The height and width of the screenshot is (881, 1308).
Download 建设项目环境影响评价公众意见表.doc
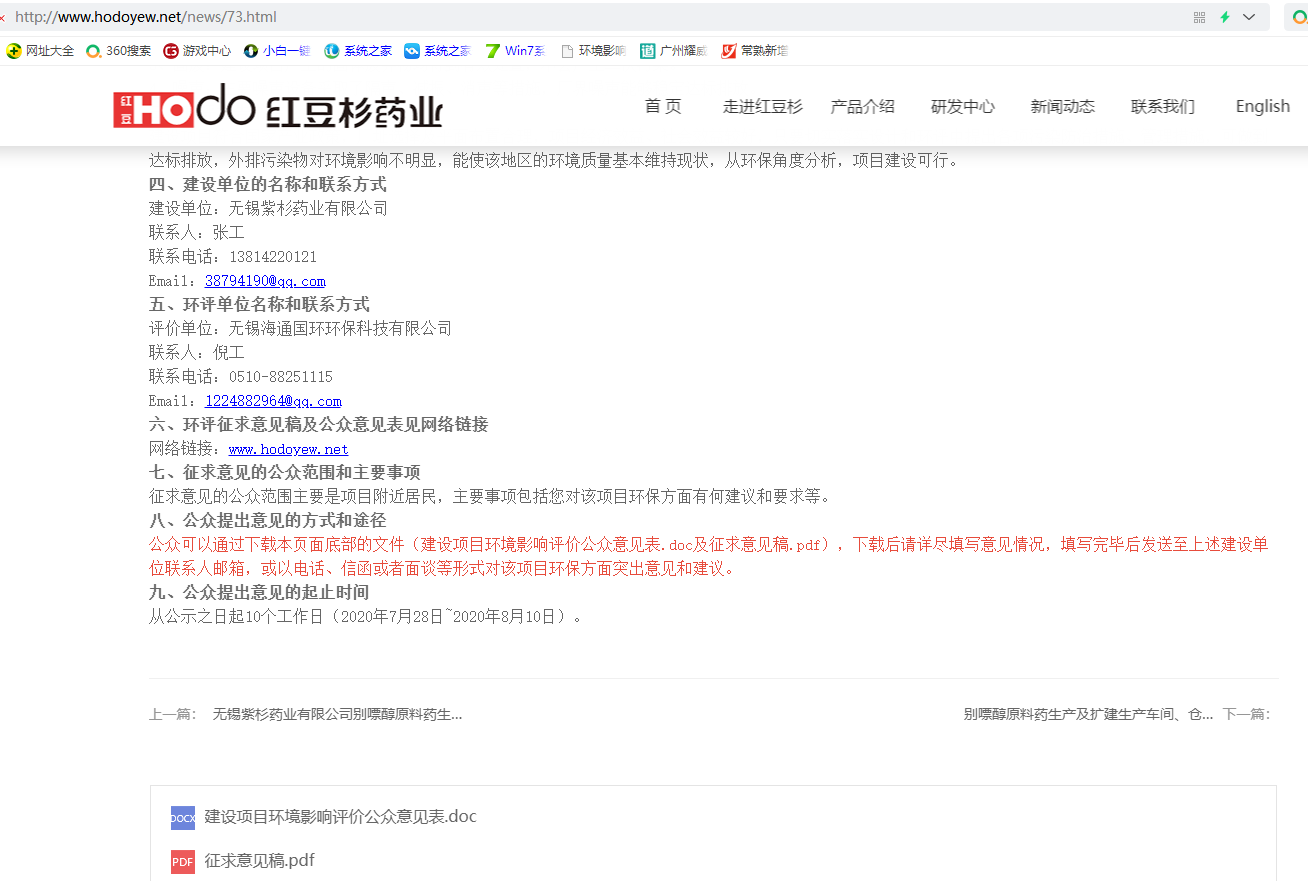(x=341, y=816)
